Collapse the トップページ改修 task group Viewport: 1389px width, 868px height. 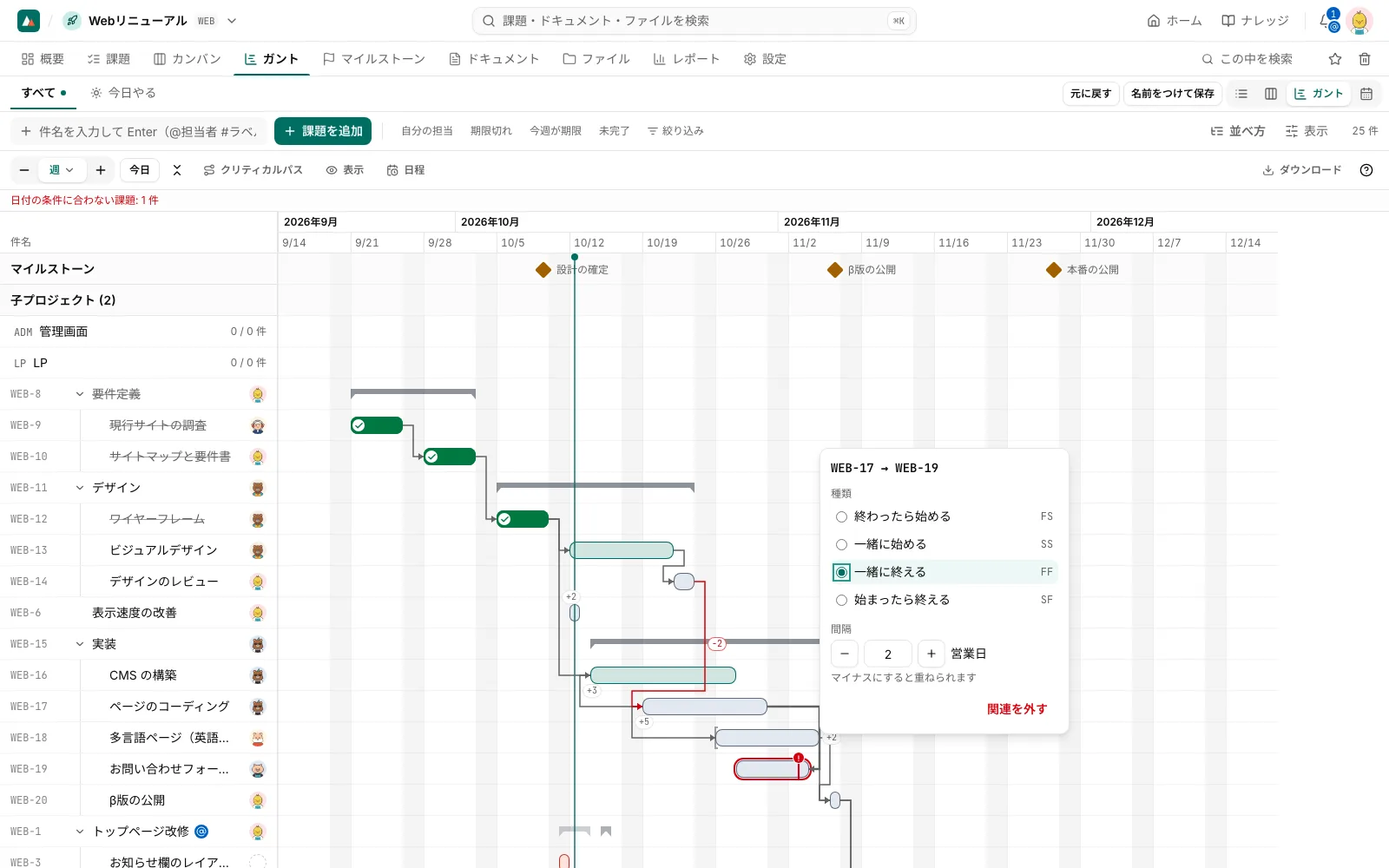(80, 832)
